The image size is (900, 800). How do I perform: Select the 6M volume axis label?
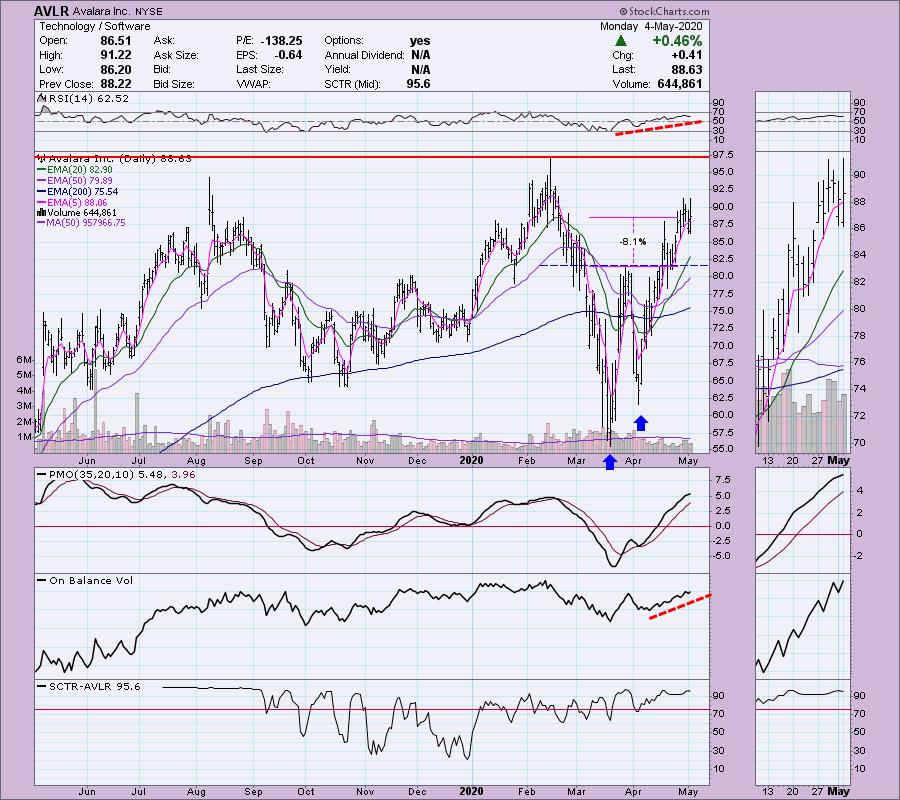(24, 360)
